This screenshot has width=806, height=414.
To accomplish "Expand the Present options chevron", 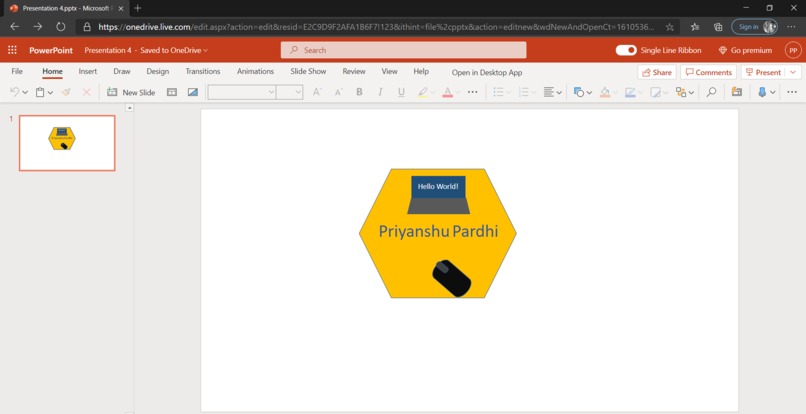I will (x=793, y=72).
